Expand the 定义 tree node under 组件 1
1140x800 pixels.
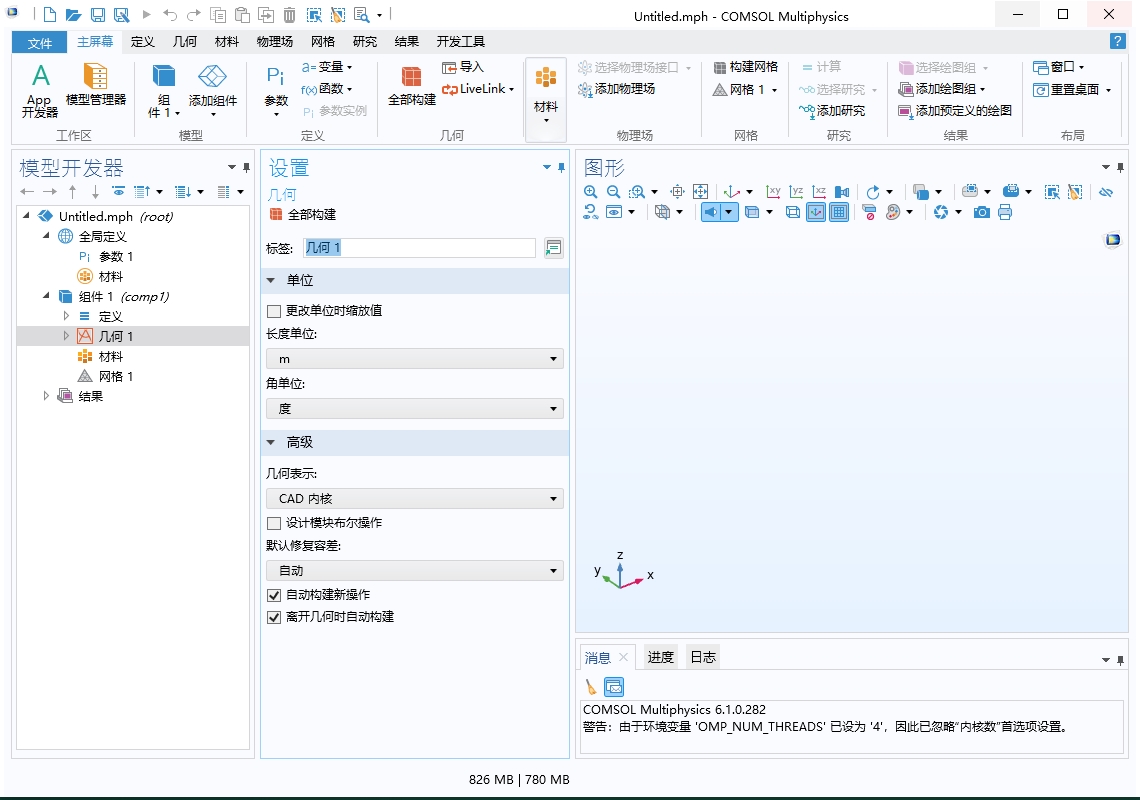(66, 316)
